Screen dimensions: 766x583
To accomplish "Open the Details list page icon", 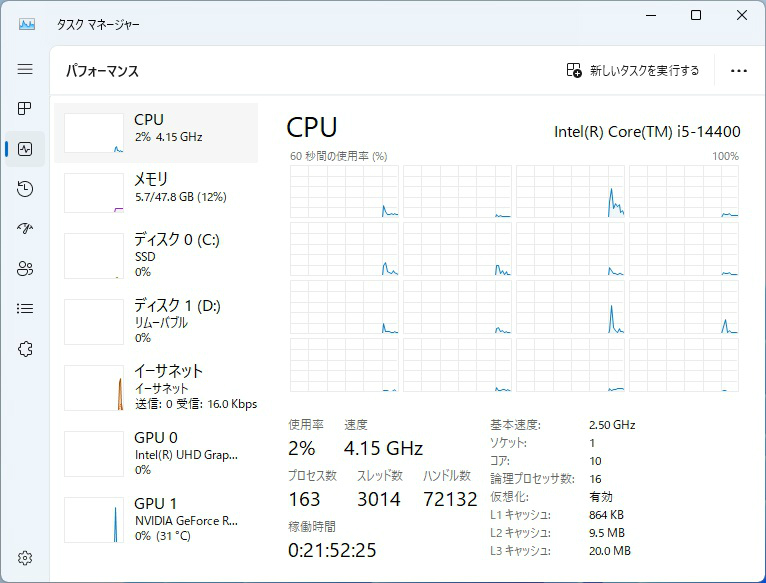I will (x=25, y=308).
